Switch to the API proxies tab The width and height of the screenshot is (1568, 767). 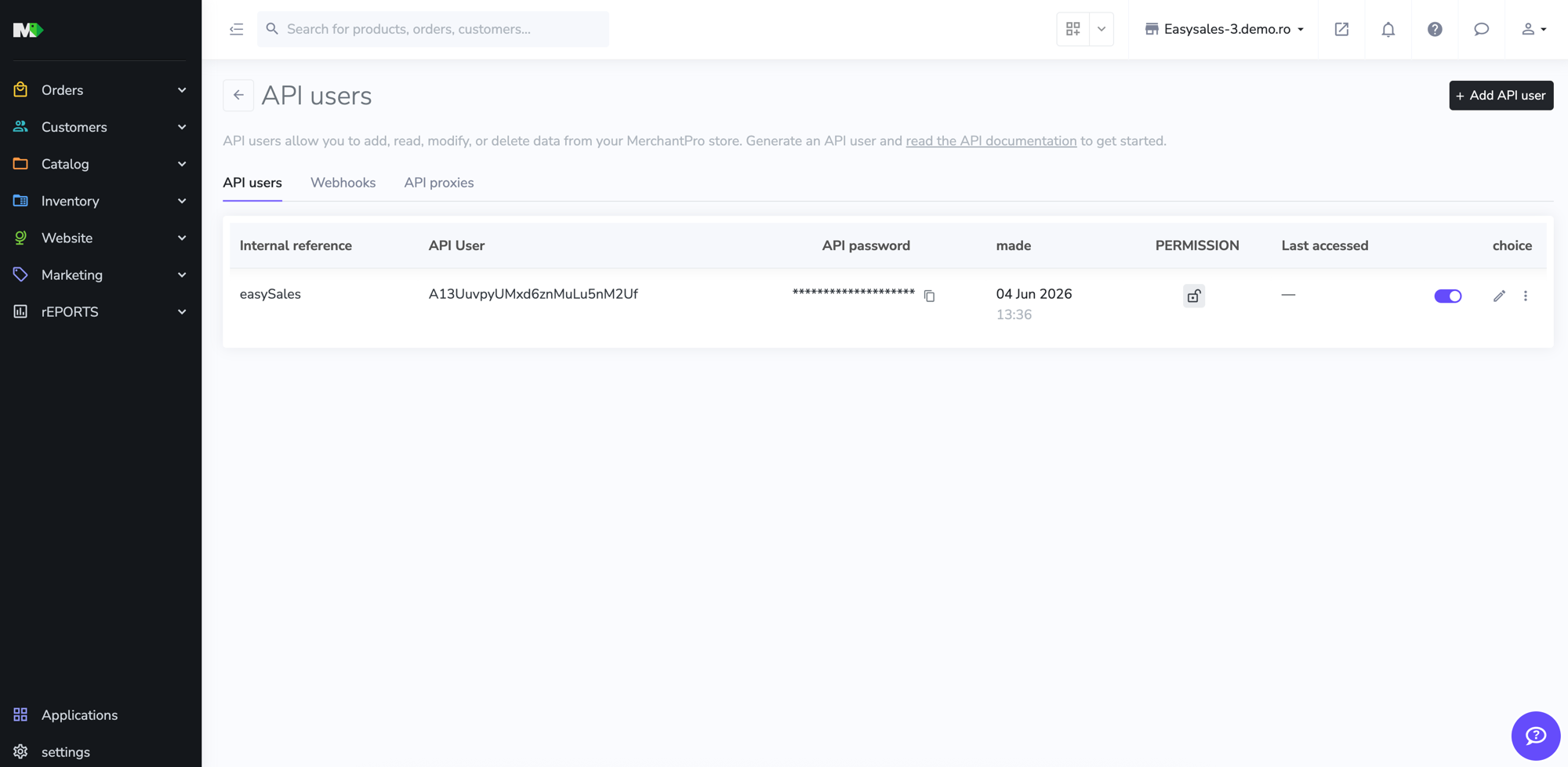pos(439,183)
